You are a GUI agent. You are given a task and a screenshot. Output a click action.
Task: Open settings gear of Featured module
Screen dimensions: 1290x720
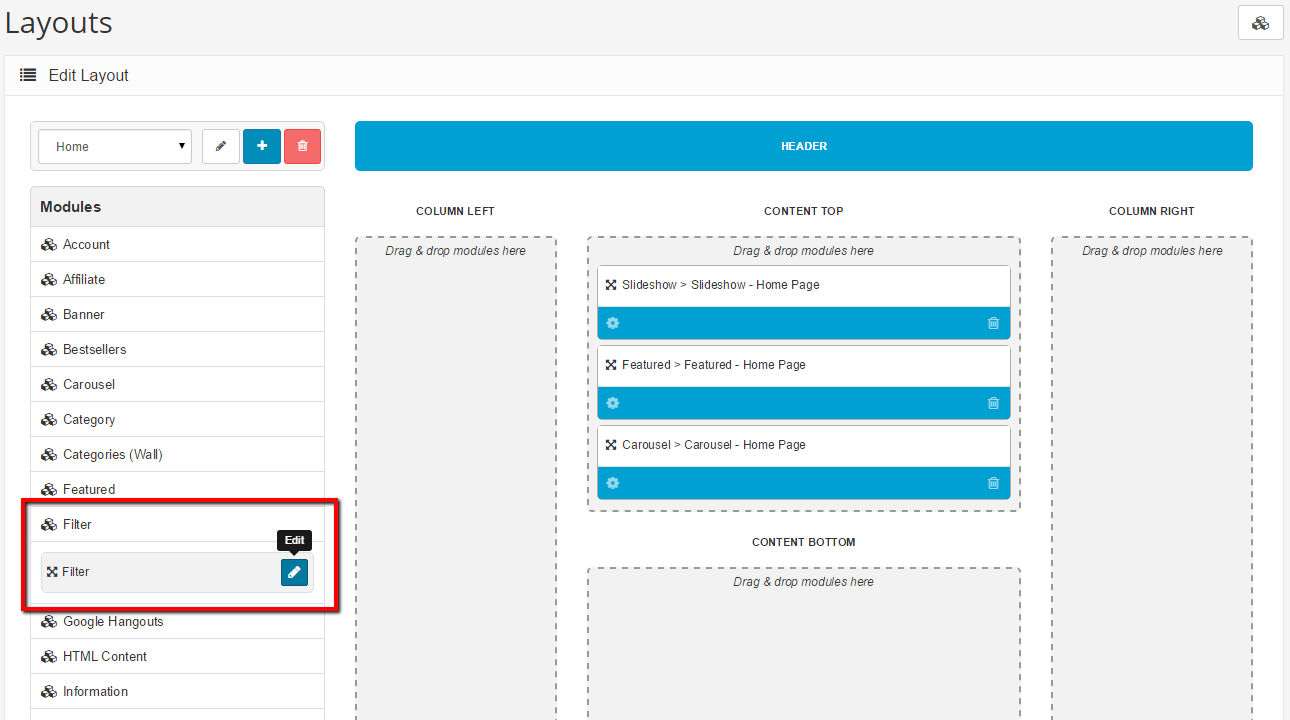tap(613, 403)
